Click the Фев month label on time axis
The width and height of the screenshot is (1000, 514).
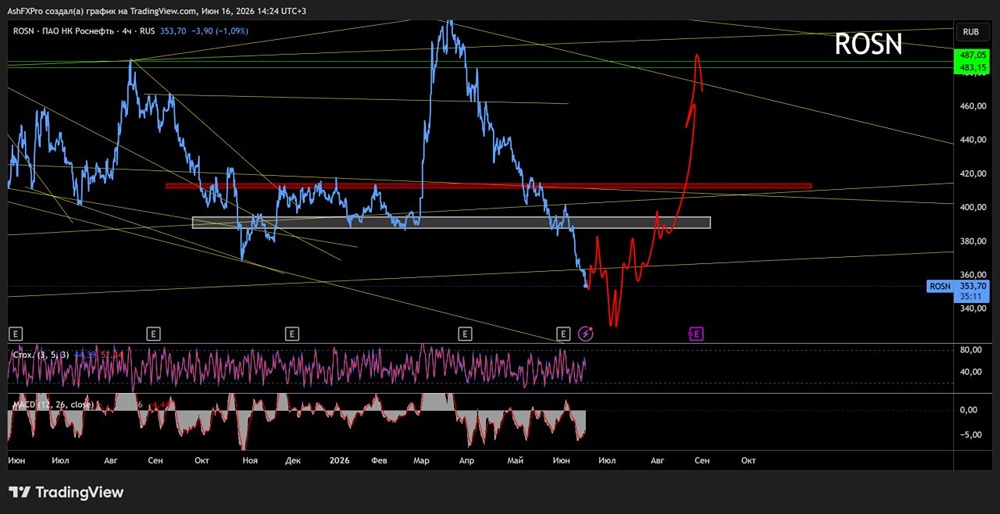(379, 460)
